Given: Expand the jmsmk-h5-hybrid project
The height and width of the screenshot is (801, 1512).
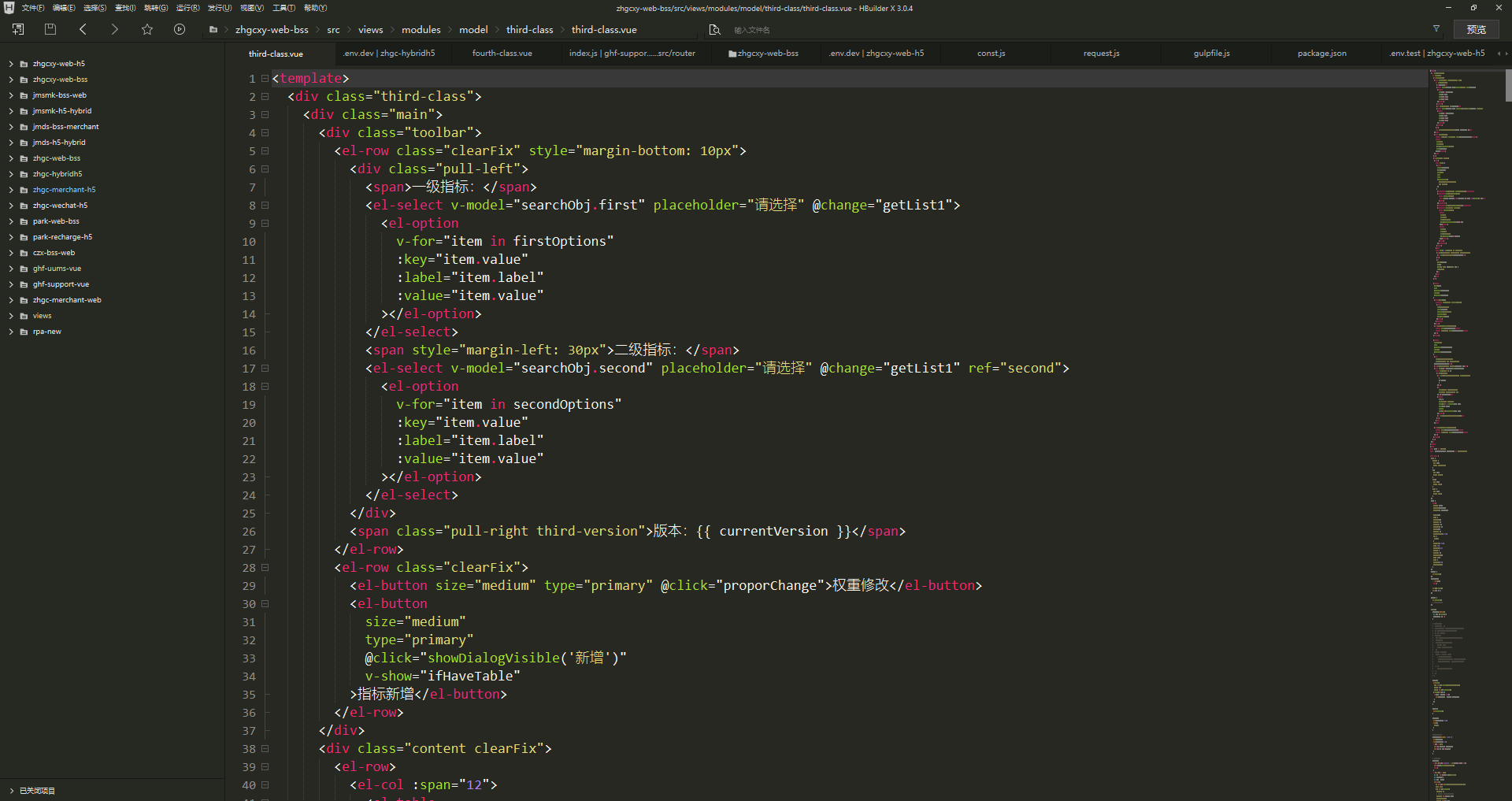Looking at the screenshot, I should pos(11,111).
